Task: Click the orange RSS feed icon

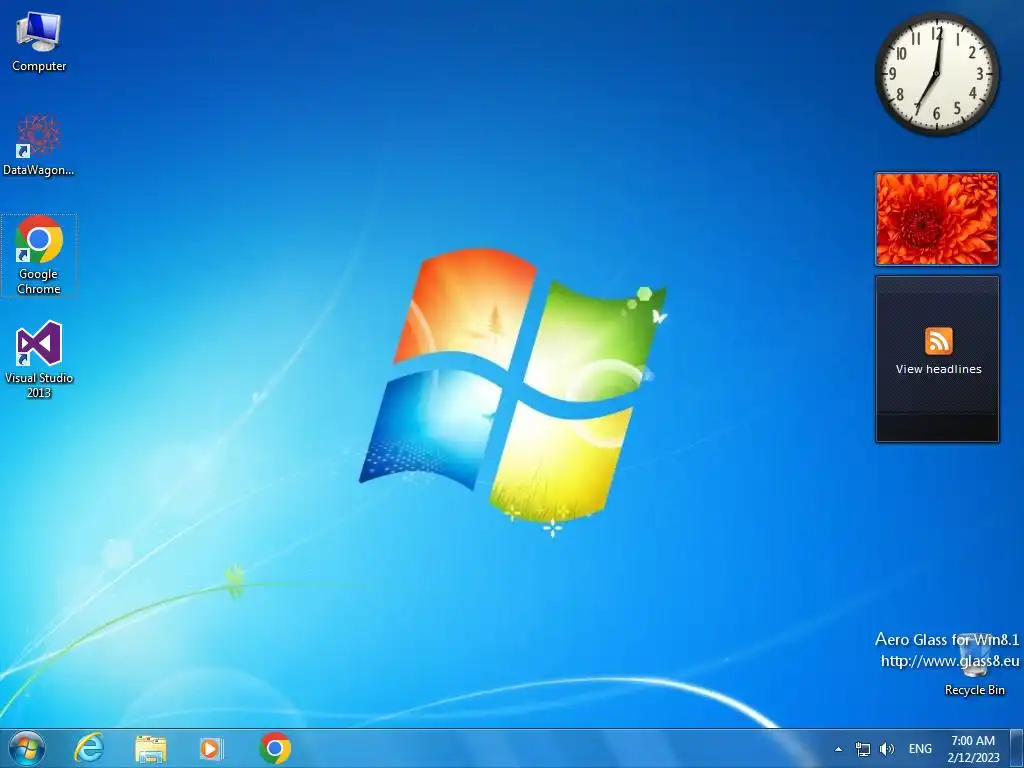Action: click(938, 341)
